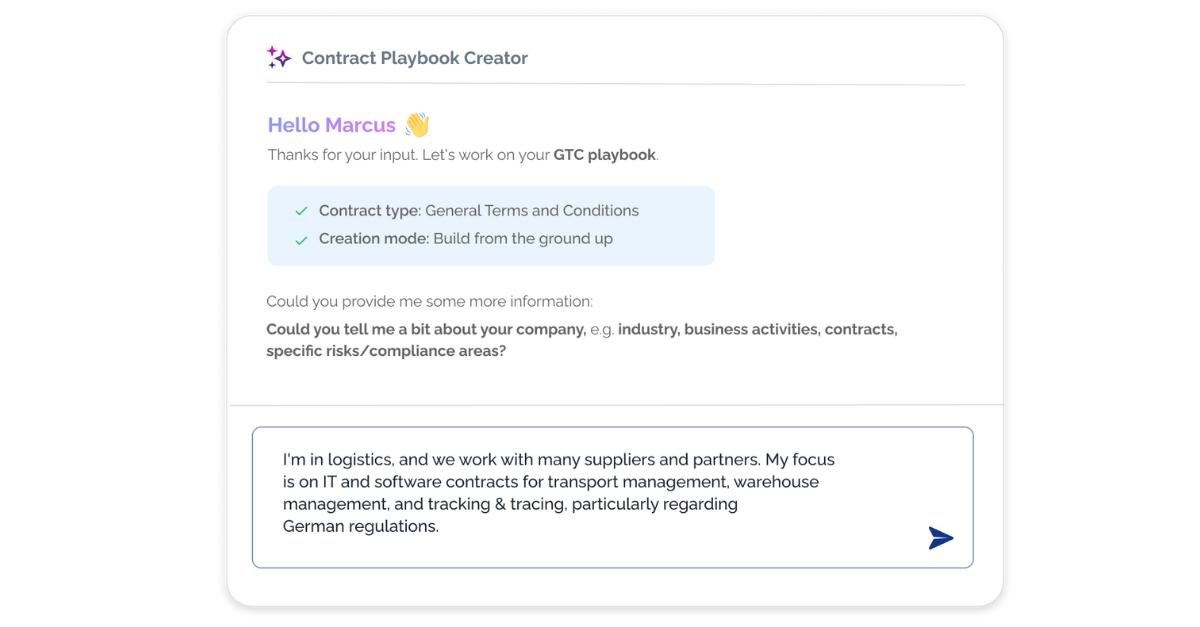The width and height of the screenshot is (1200, 627).
Task: Click the blue summary card background
Action: pyautogui.click(x=680, y=224)
